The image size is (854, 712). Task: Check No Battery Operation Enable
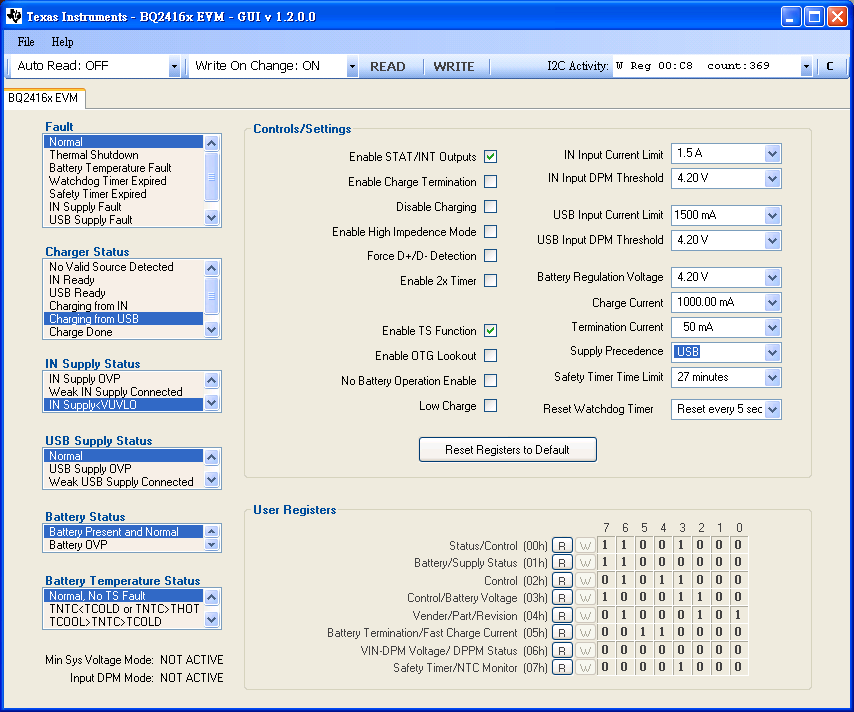click(x=490, y=381)
